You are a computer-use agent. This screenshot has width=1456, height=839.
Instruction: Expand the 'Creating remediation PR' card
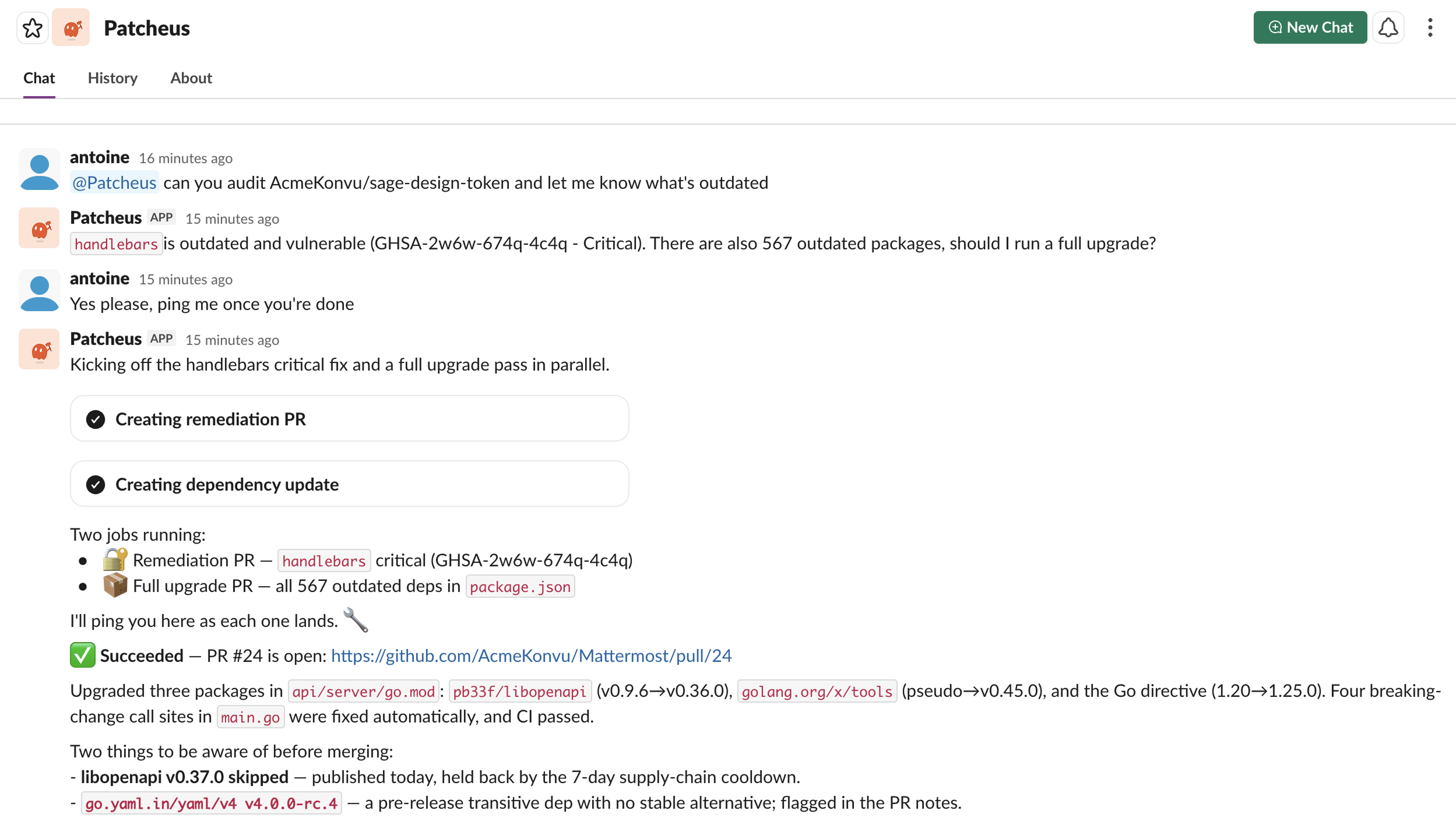350,419
